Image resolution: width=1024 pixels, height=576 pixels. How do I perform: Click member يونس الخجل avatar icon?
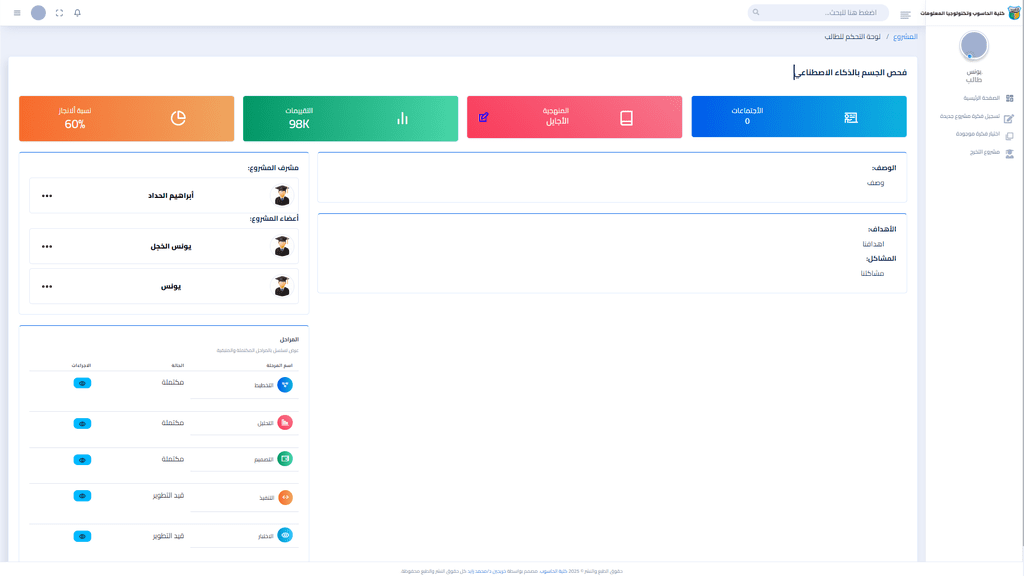pos(281,246)
